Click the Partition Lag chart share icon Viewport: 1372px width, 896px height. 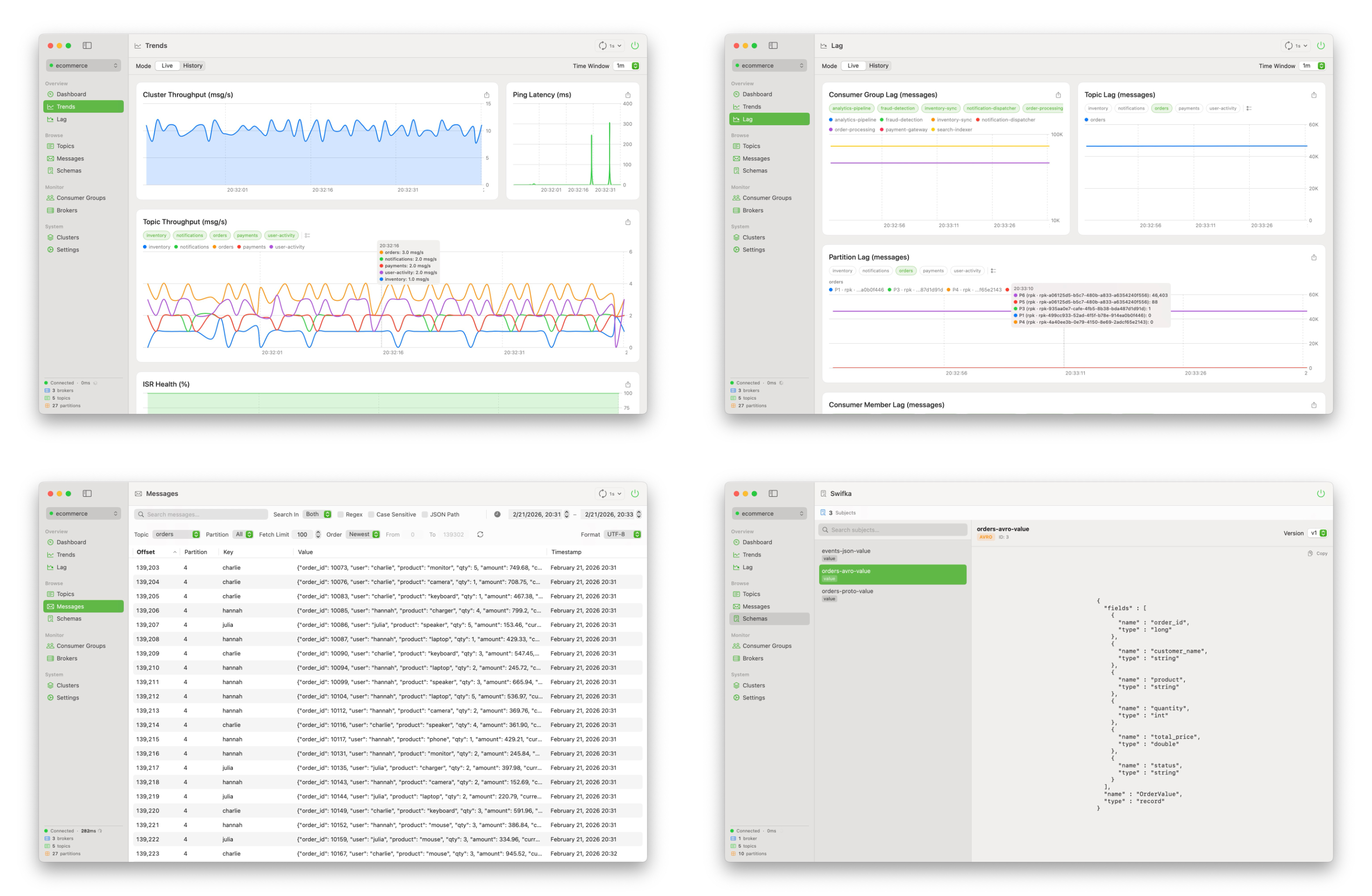tap(1314, 258)
